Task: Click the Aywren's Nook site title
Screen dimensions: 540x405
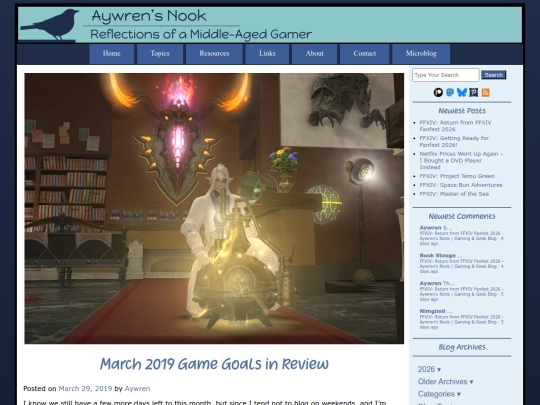Action: pos(149,16)
